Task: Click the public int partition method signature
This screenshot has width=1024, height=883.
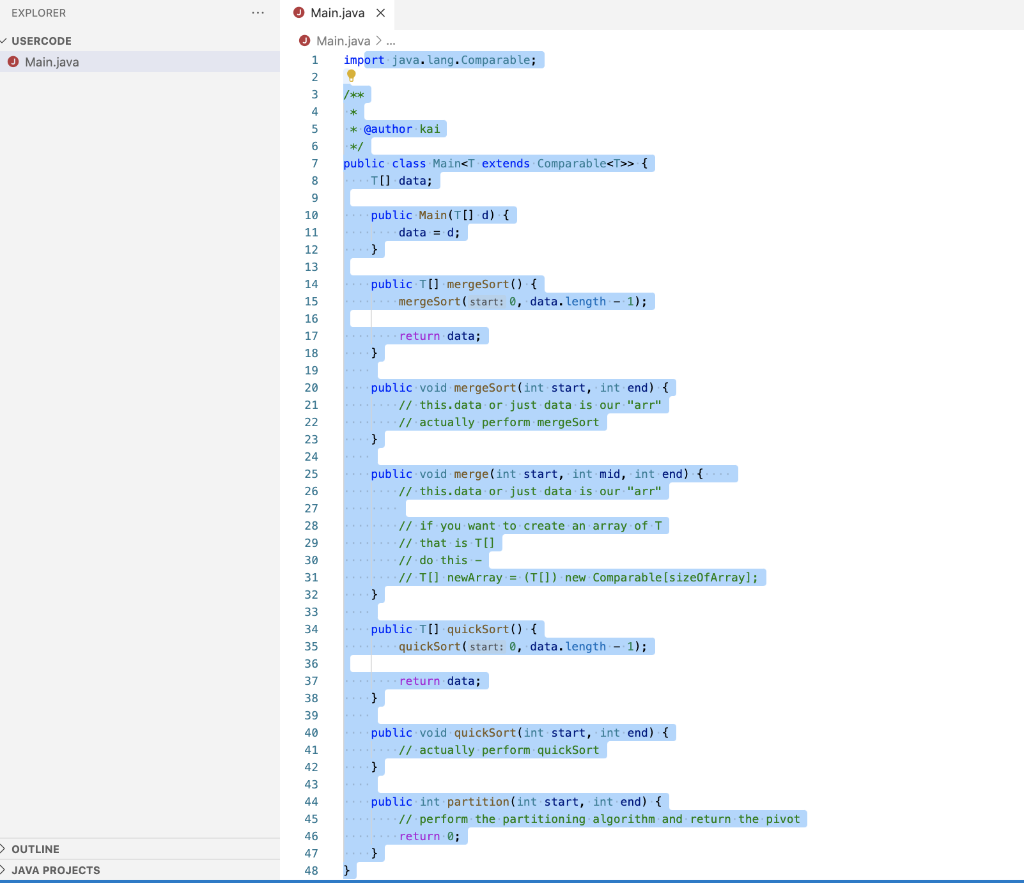Action: (x=517, y=801)
